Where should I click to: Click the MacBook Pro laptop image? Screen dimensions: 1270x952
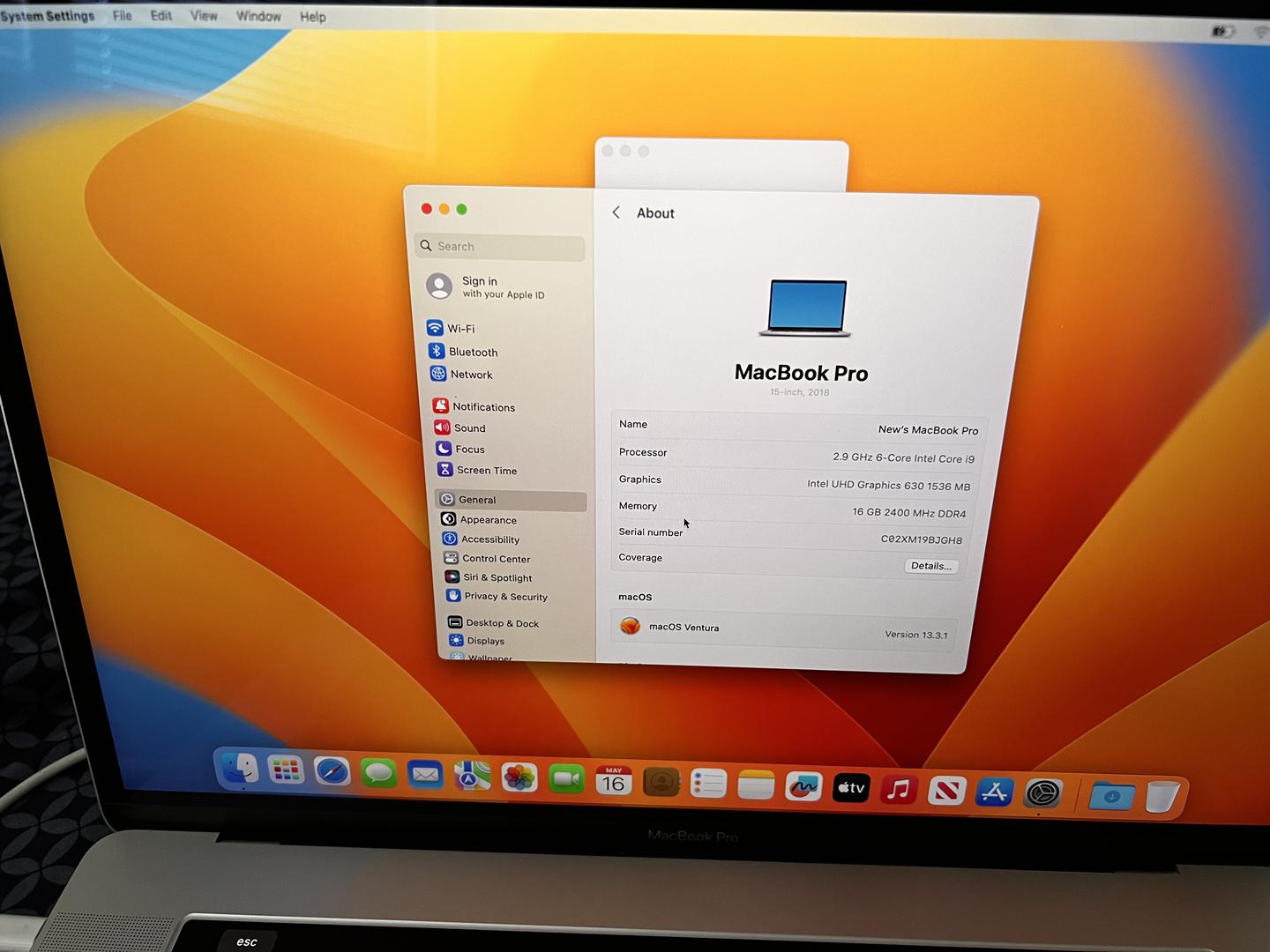807,308
